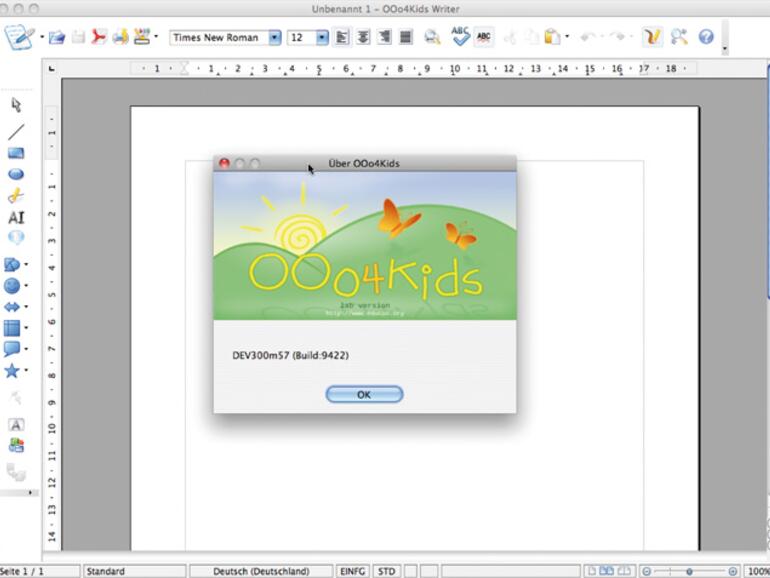The image size is (770, 578).
Task: Click the Find and Replace binoculars icon
Action: point(679,37)
